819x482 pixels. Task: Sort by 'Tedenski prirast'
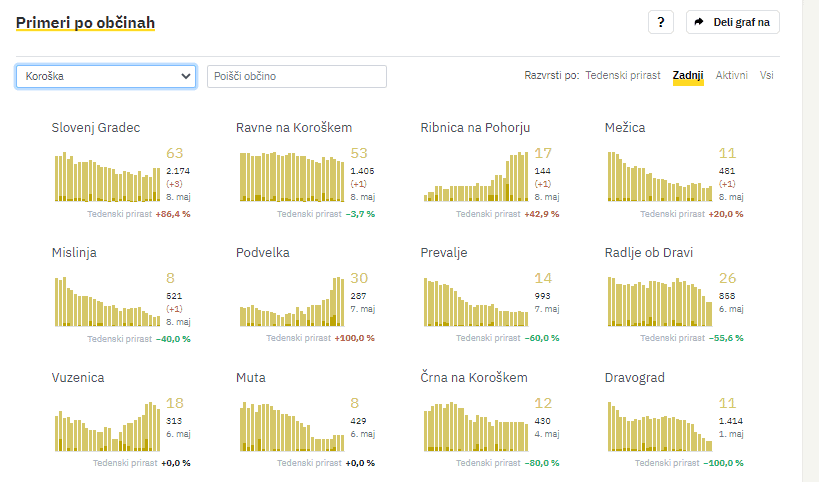click(622, 75)
